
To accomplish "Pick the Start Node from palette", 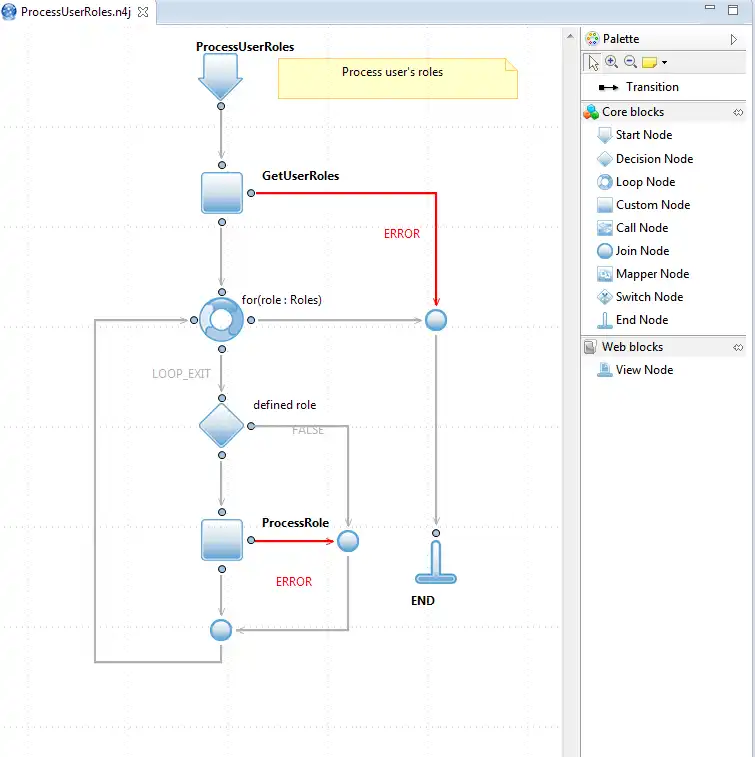I will click(635, 135).
